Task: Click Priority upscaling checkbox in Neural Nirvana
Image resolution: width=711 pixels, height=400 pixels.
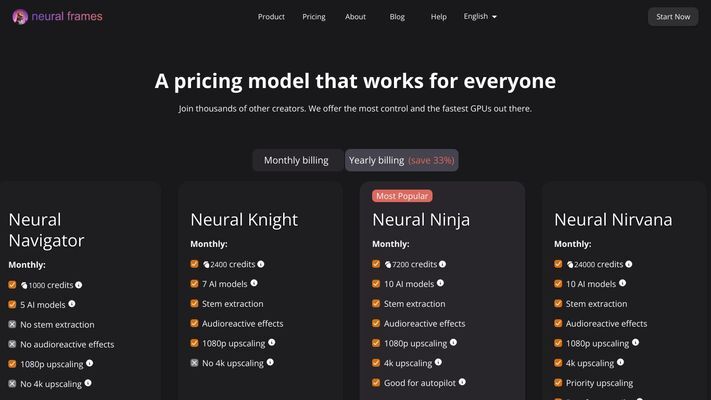Action: (x=558, y=383)
